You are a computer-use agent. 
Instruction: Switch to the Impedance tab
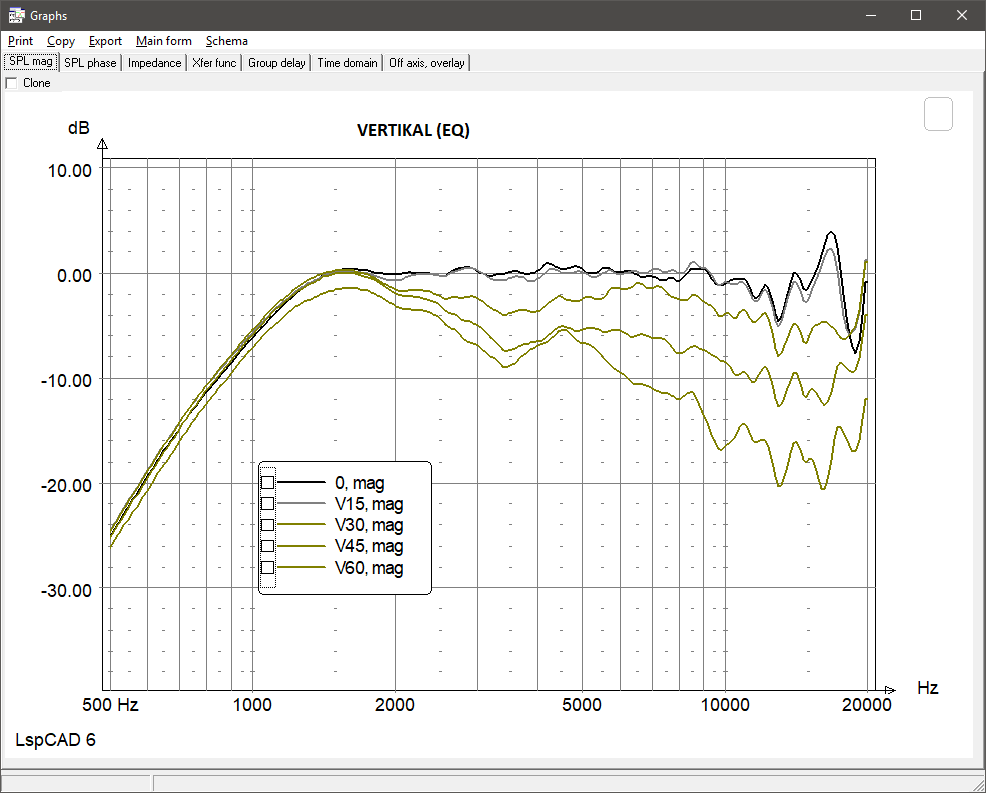click(x=154, y=62)
